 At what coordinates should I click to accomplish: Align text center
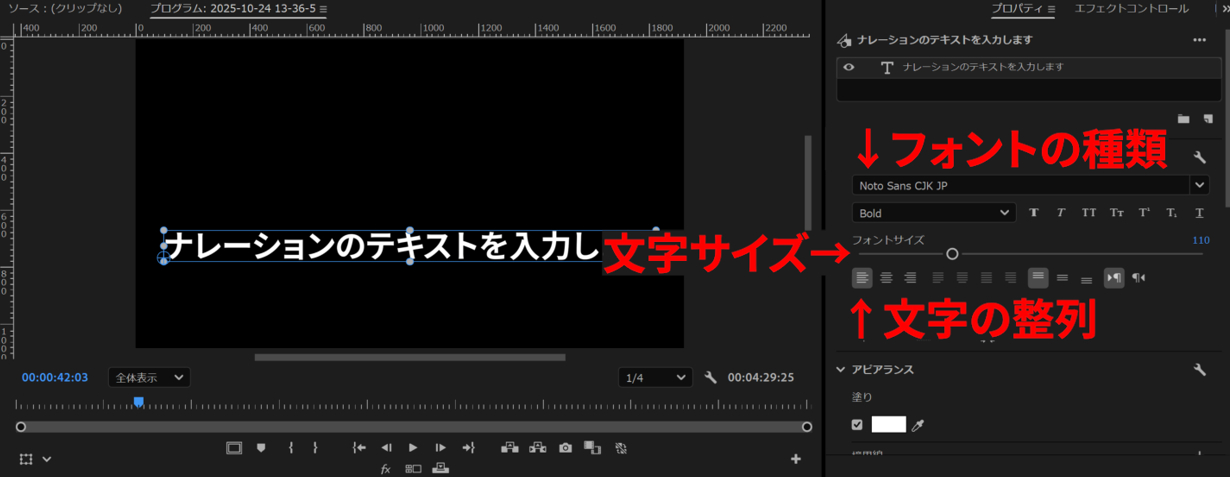886,278
